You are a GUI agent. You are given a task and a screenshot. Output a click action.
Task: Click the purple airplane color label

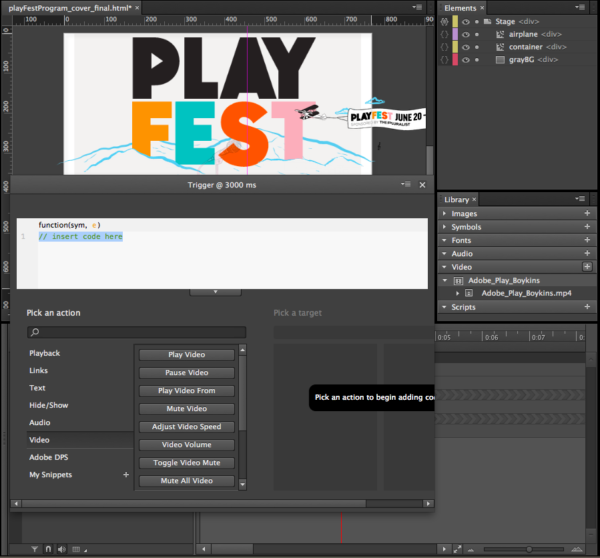click(455, 34)
